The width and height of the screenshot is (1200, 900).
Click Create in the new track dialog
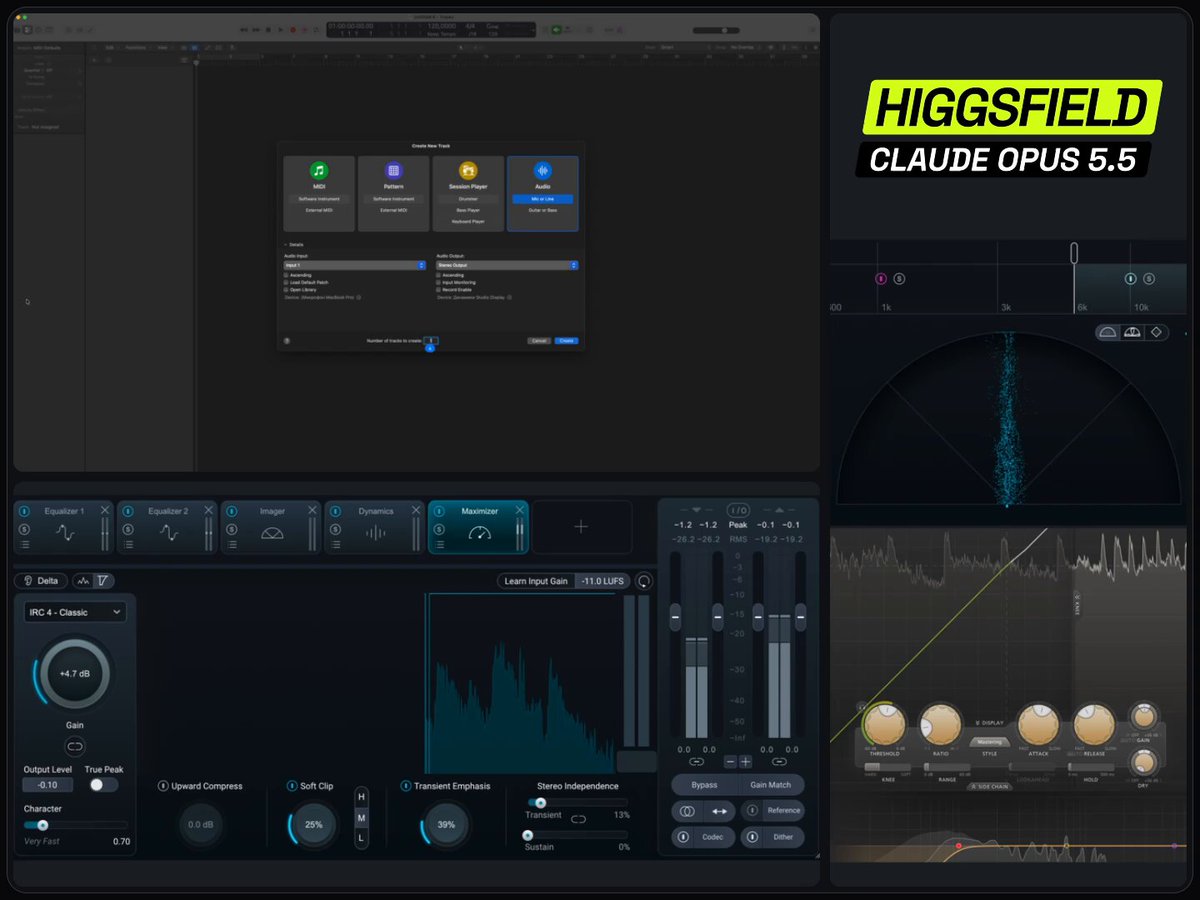click(567, 340)
